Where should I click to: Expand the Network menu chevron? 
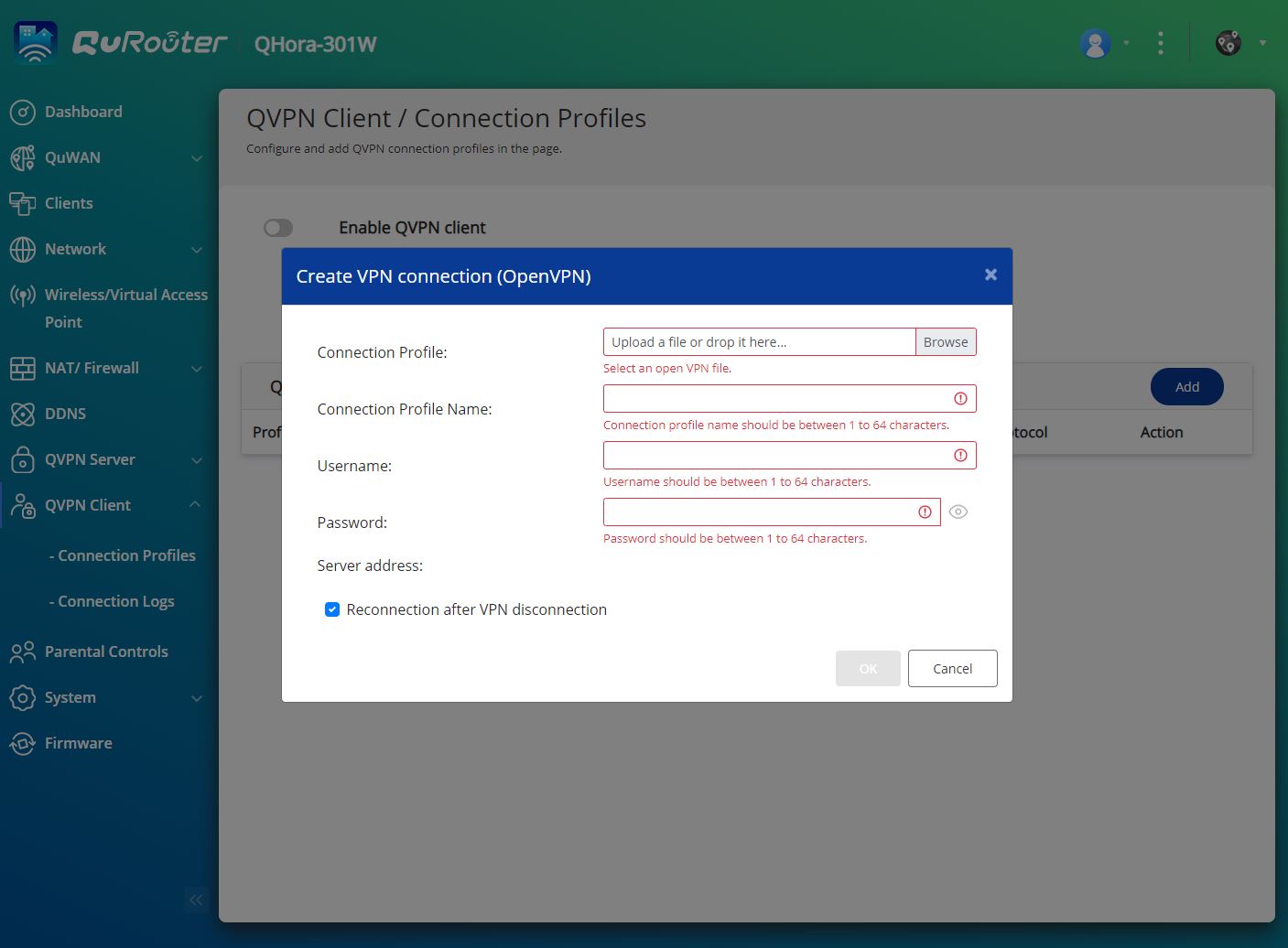(197, 250)
